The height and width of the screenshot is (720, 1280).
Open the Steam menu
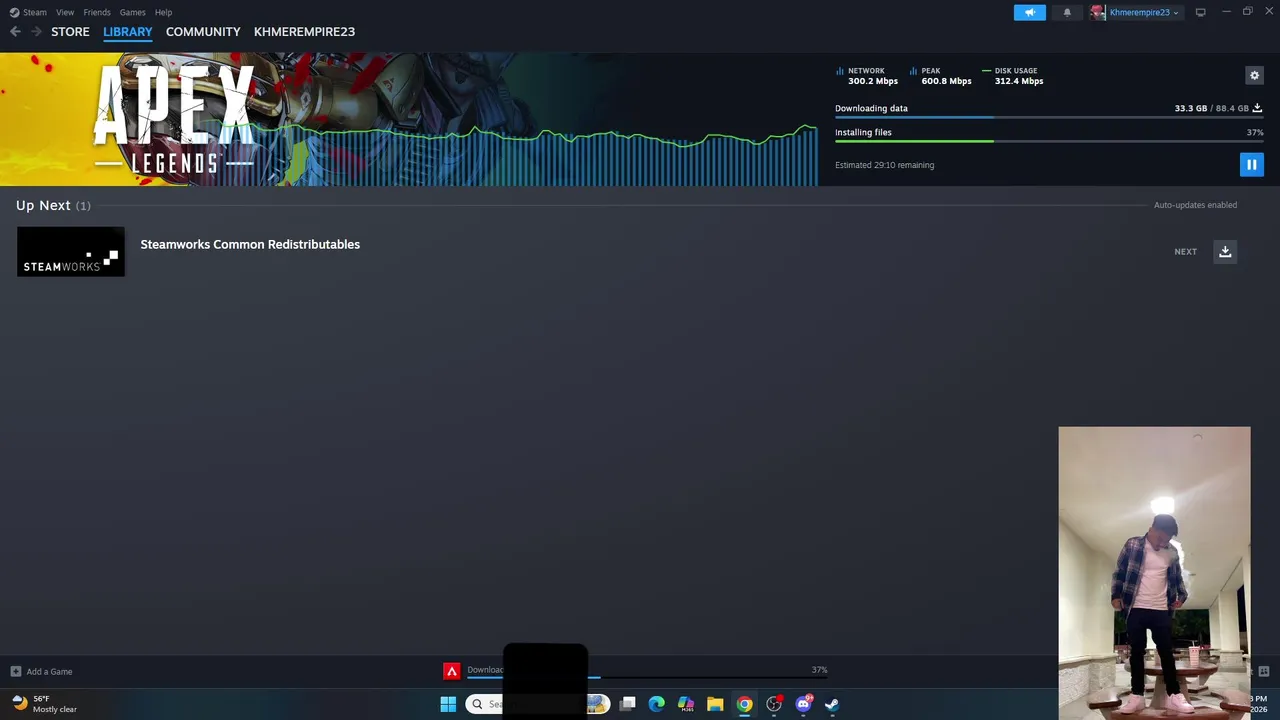point(35,12)
